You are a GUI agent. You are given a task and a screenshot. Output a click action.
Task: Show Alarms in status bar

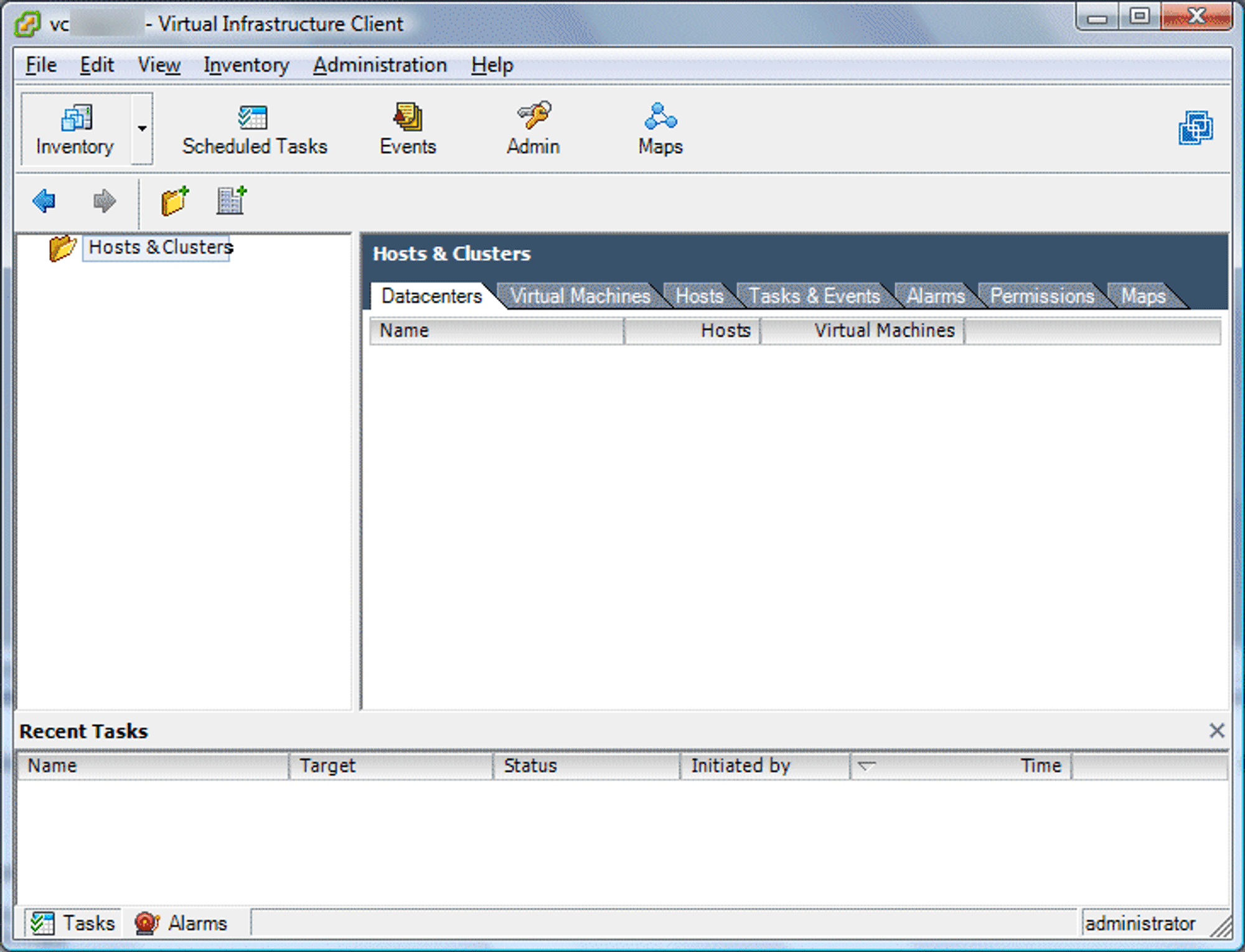click(181, 923)
